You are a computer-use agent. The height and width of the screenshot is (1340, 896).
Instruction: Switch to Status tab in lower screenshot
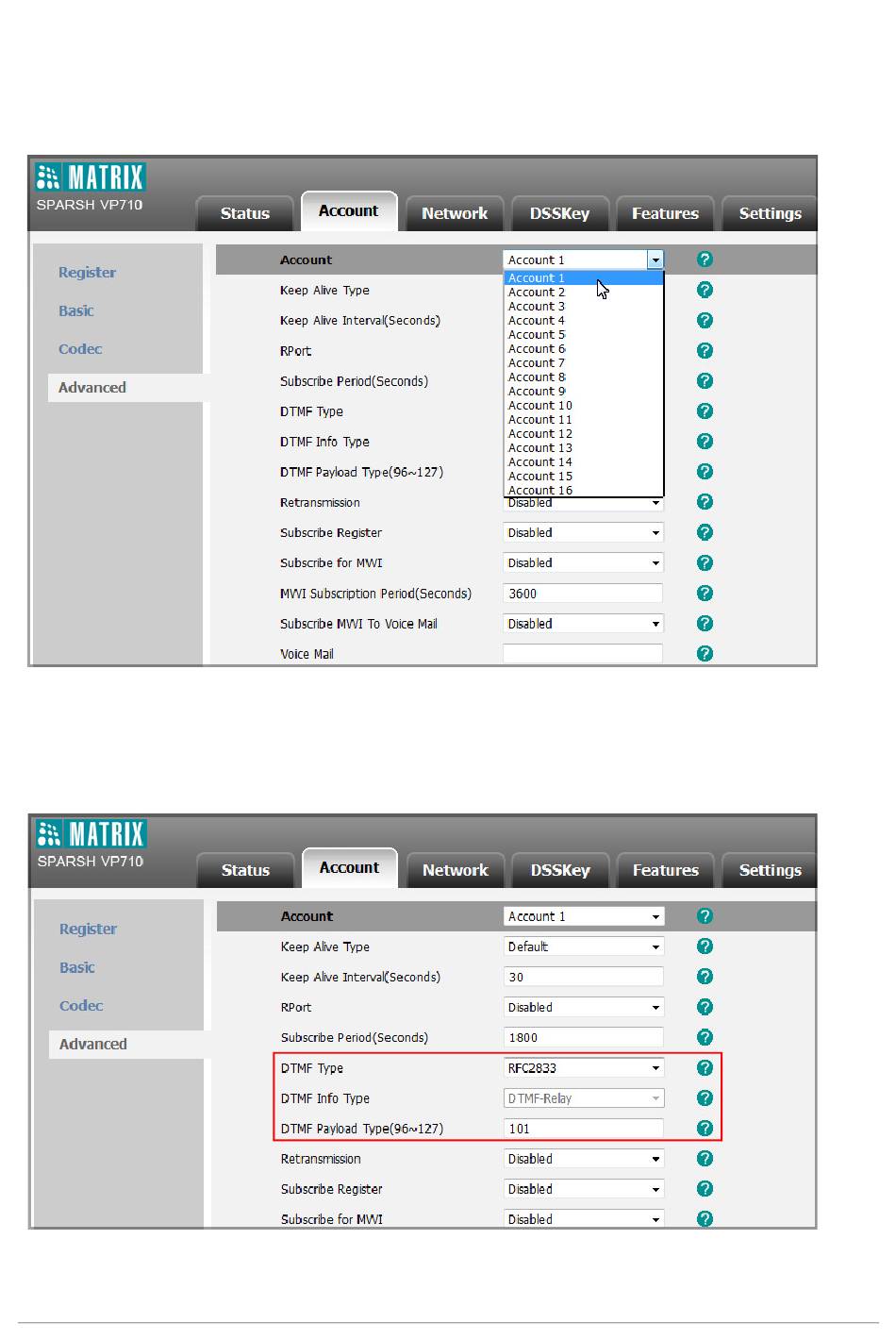[x=245, y=870]
